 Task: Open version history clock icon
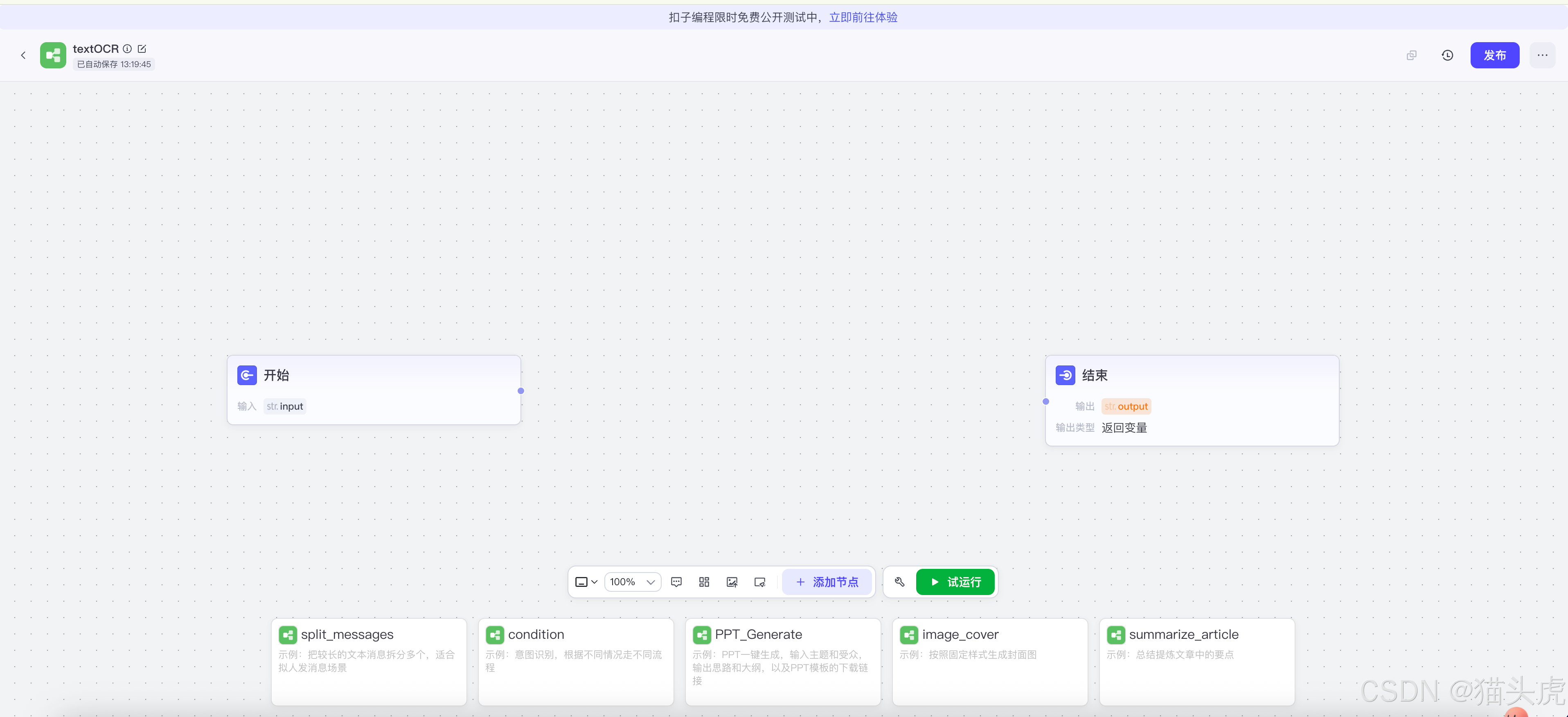click(1447, 55)
